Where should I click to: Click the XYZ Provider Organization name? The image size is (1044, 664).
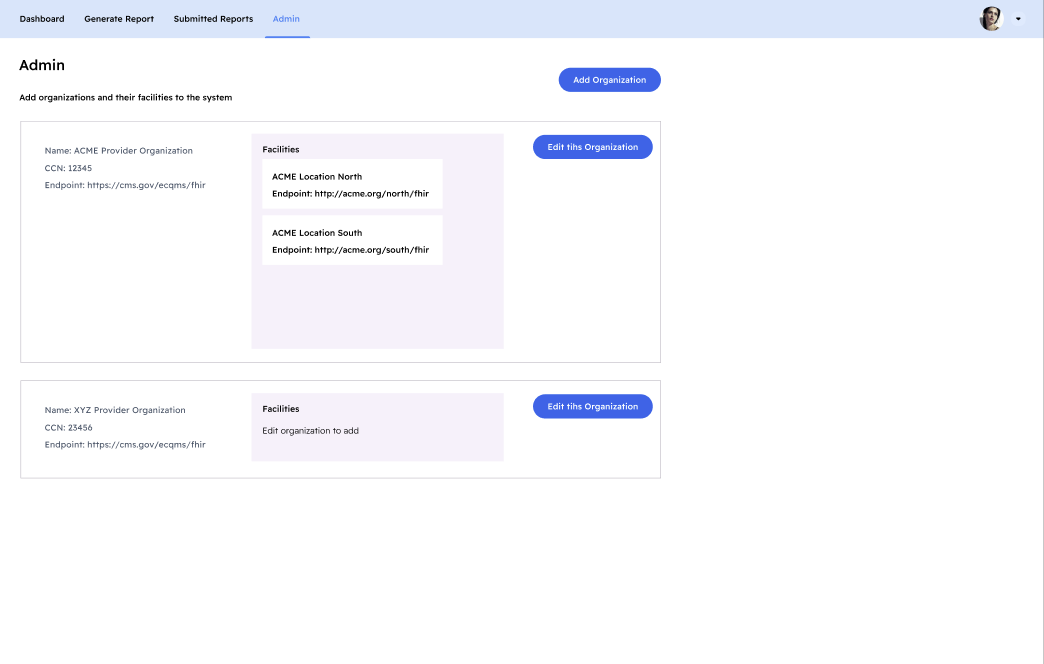[x=129, y=410]
